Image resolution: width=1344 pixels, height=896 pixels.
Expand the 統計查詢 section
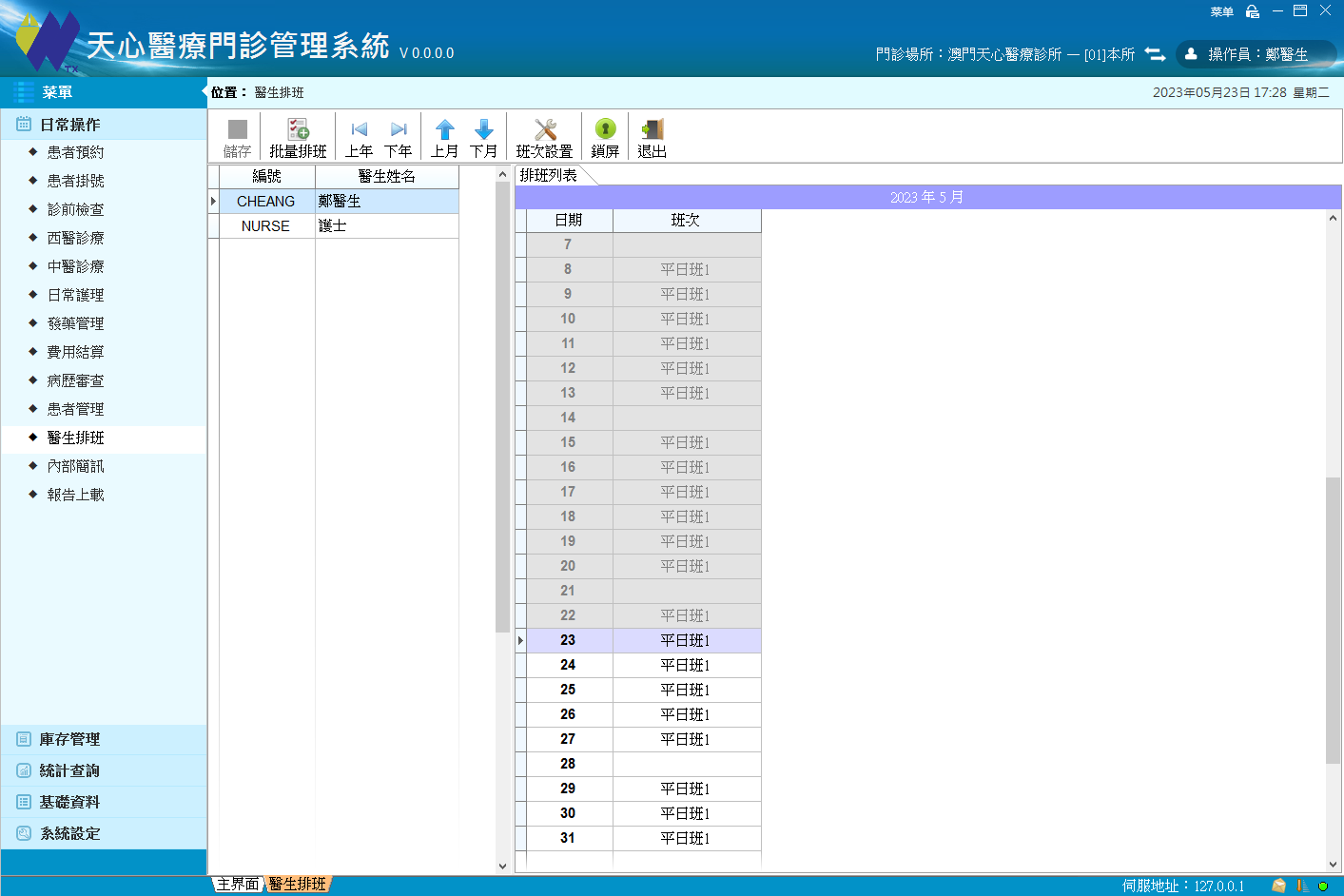point(104,770)
